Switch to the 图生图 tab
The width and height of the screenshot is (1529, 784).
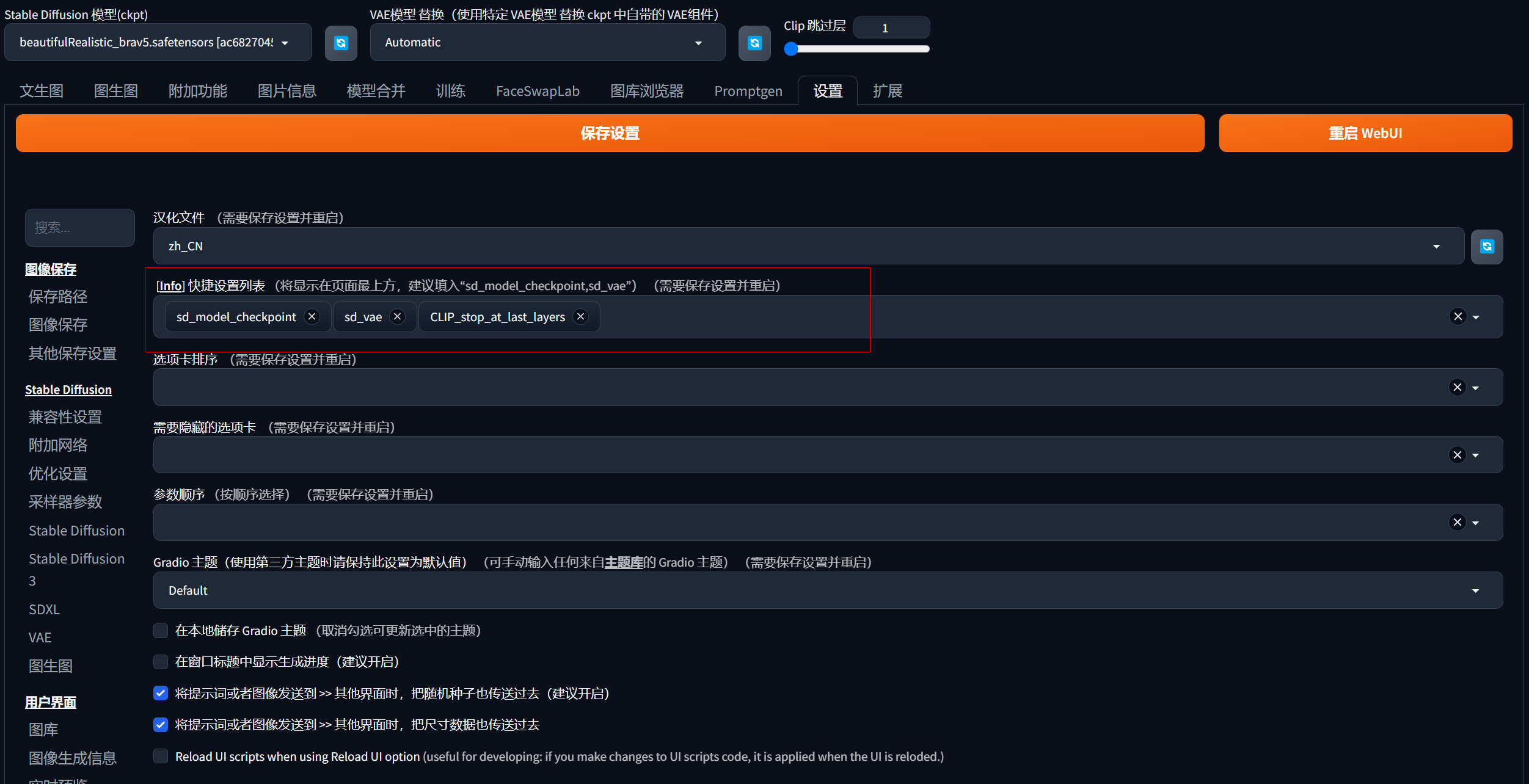point(116,91)
